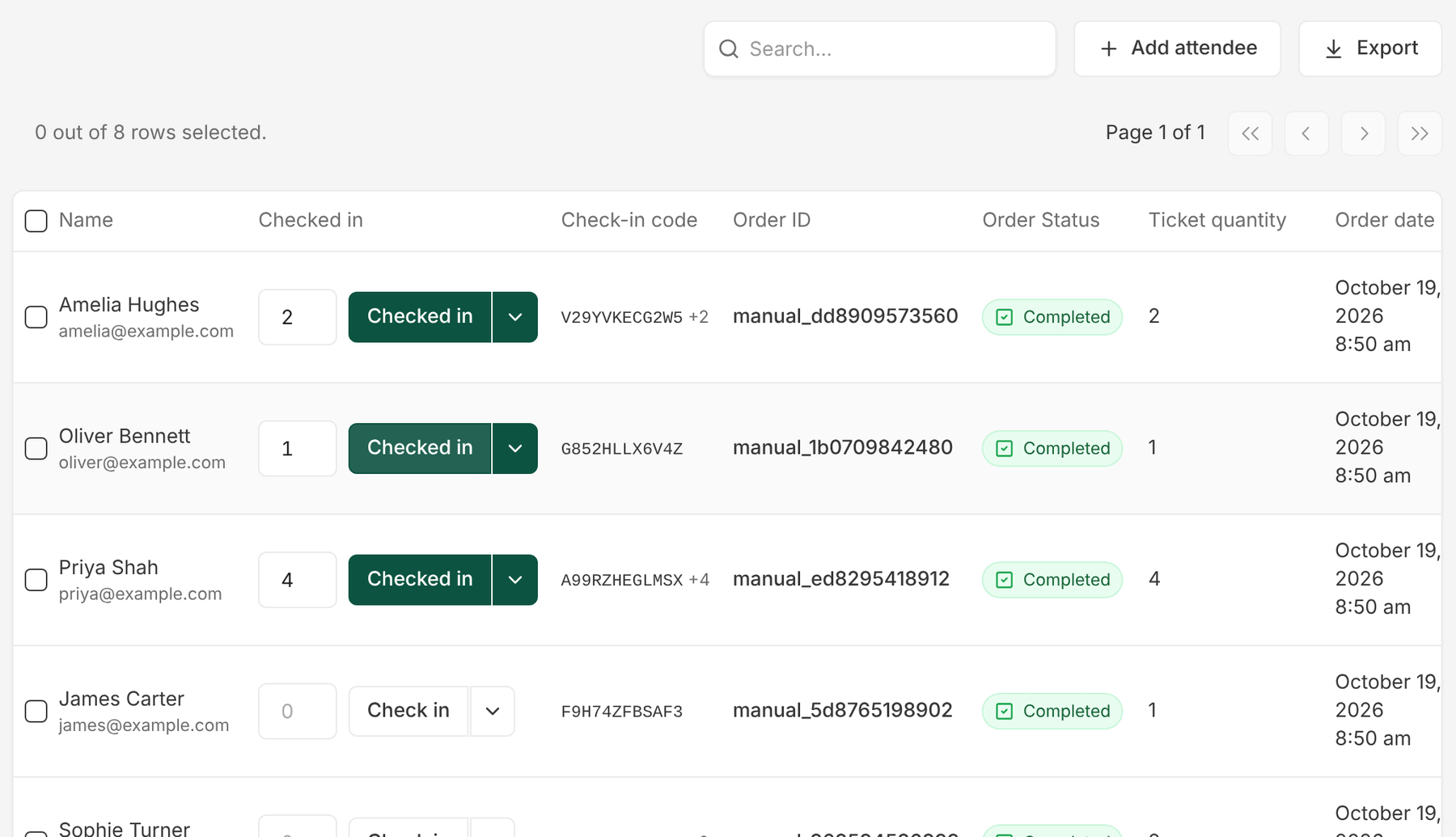Click check-in code A99RZHEGLMSX
This screenshot has width=1456, height=837.
click(x=622, y=581)
